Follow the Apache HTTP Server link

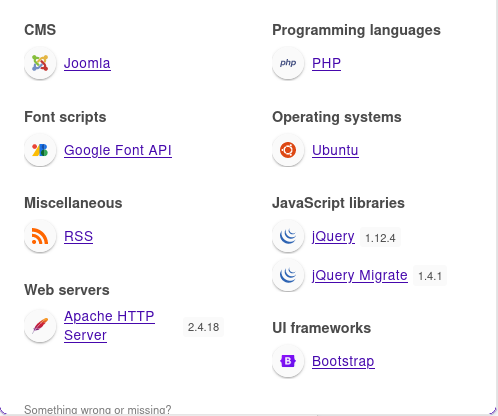(x=109, y=326)
